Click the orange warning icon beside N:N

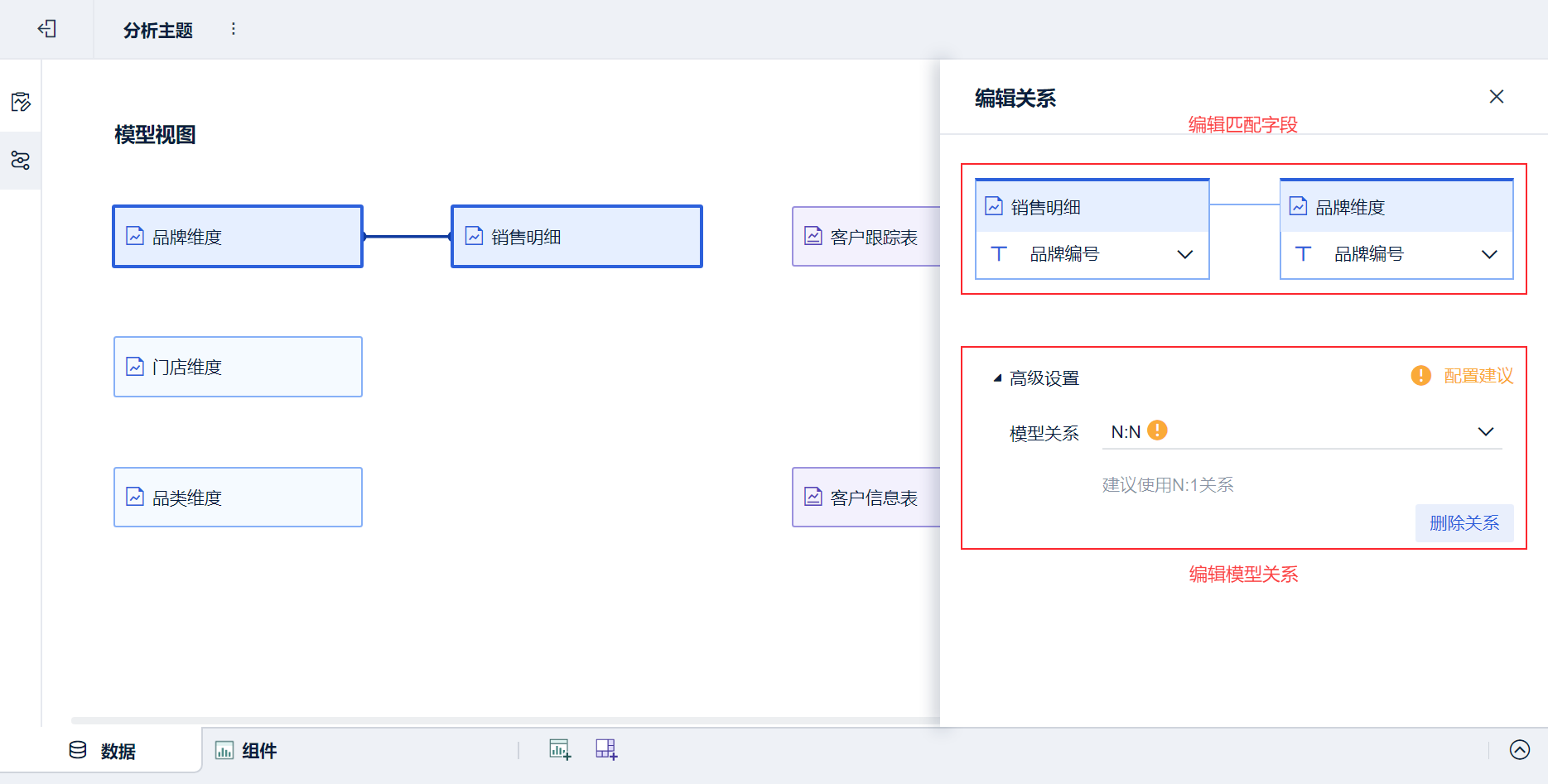tap(1157, 430)
